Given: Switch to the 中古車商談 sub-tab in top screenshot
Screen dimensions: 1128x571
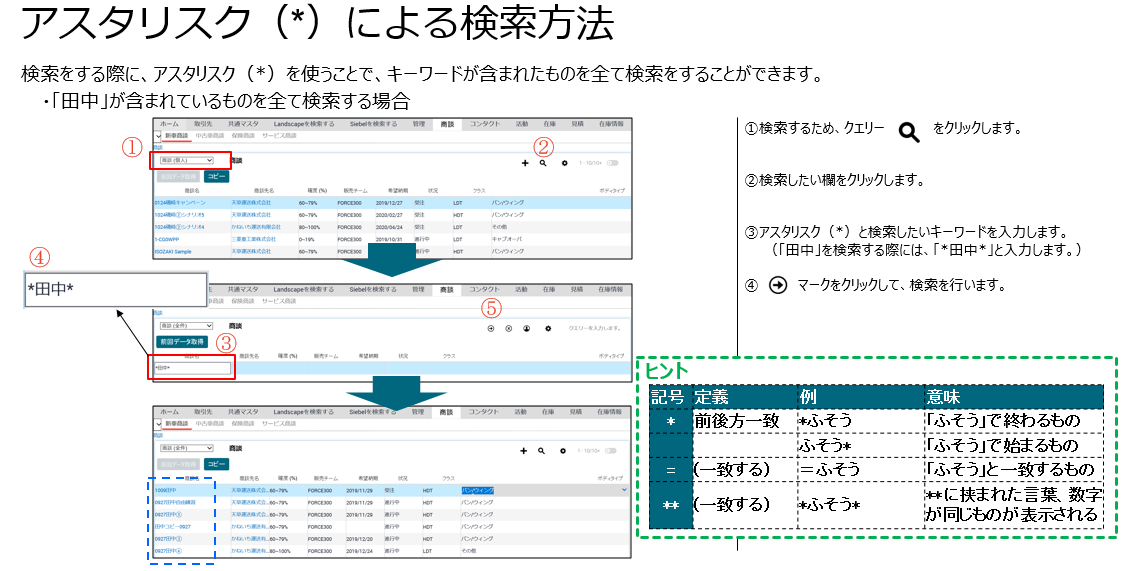Looking at the screenshot, I should pos(210,135).
